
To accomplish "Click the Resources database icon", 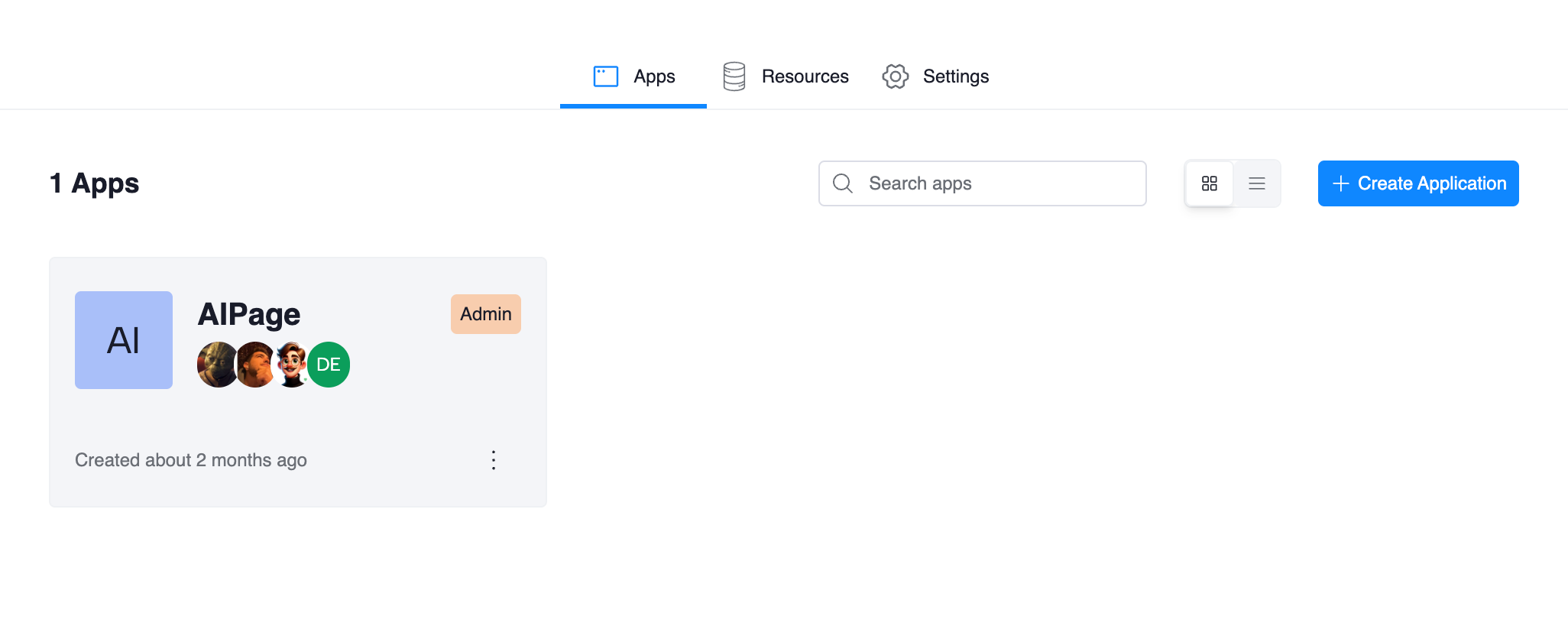I will (734, 76).
